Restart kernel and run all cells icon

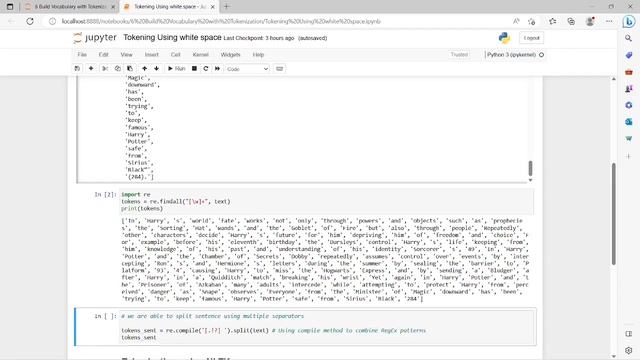[217, 69]
